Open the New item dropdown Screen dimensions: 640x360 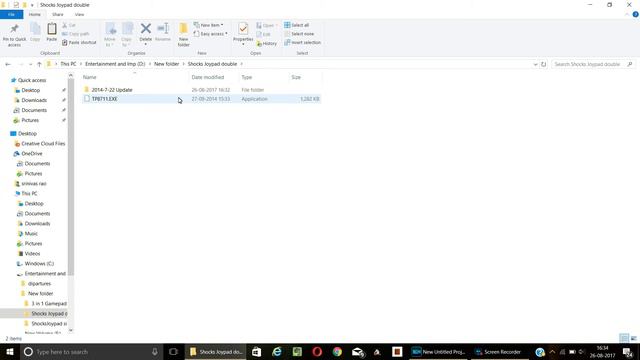[x=209, y=25]
